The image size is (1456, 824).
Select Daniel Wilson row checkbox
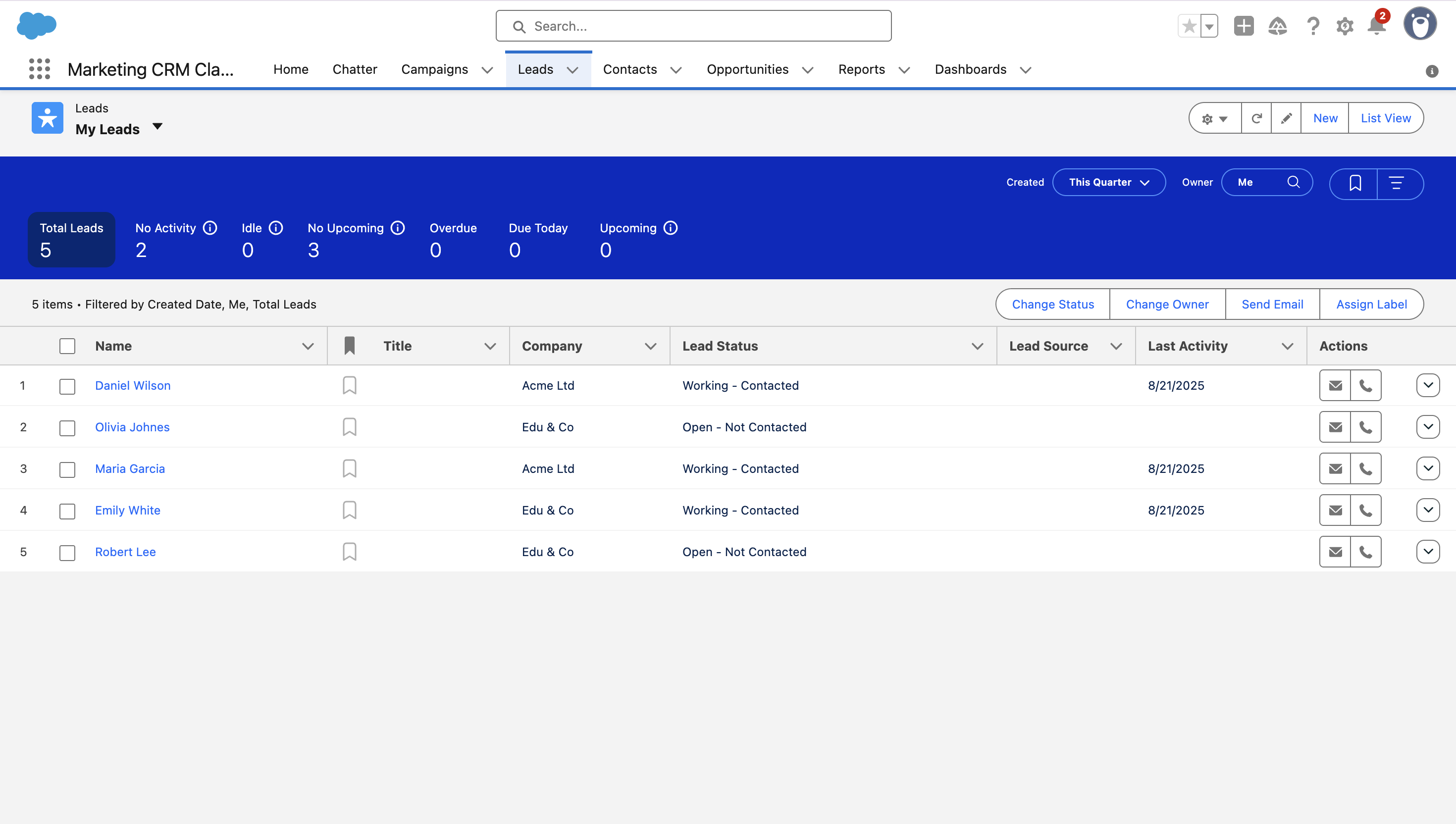67,387
